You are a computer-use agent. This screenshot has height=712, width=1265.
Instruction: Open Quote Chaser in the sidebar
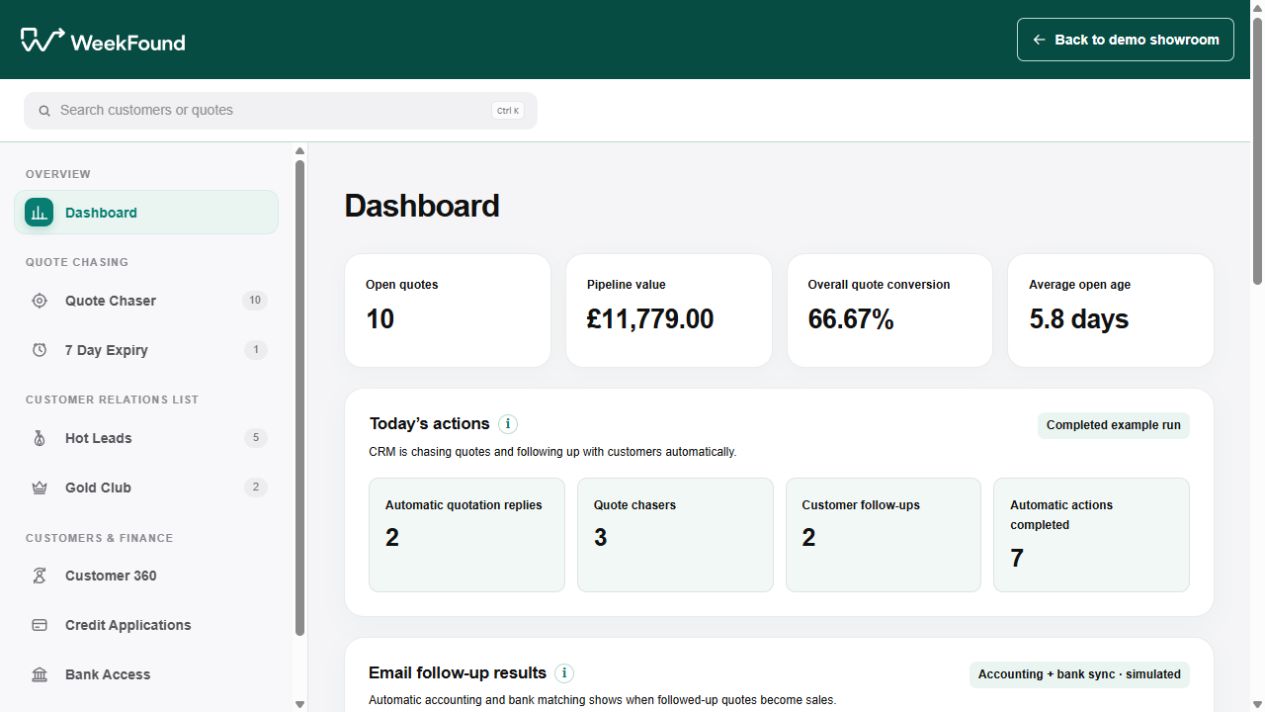pyautogui.click(x=146, y=300)
